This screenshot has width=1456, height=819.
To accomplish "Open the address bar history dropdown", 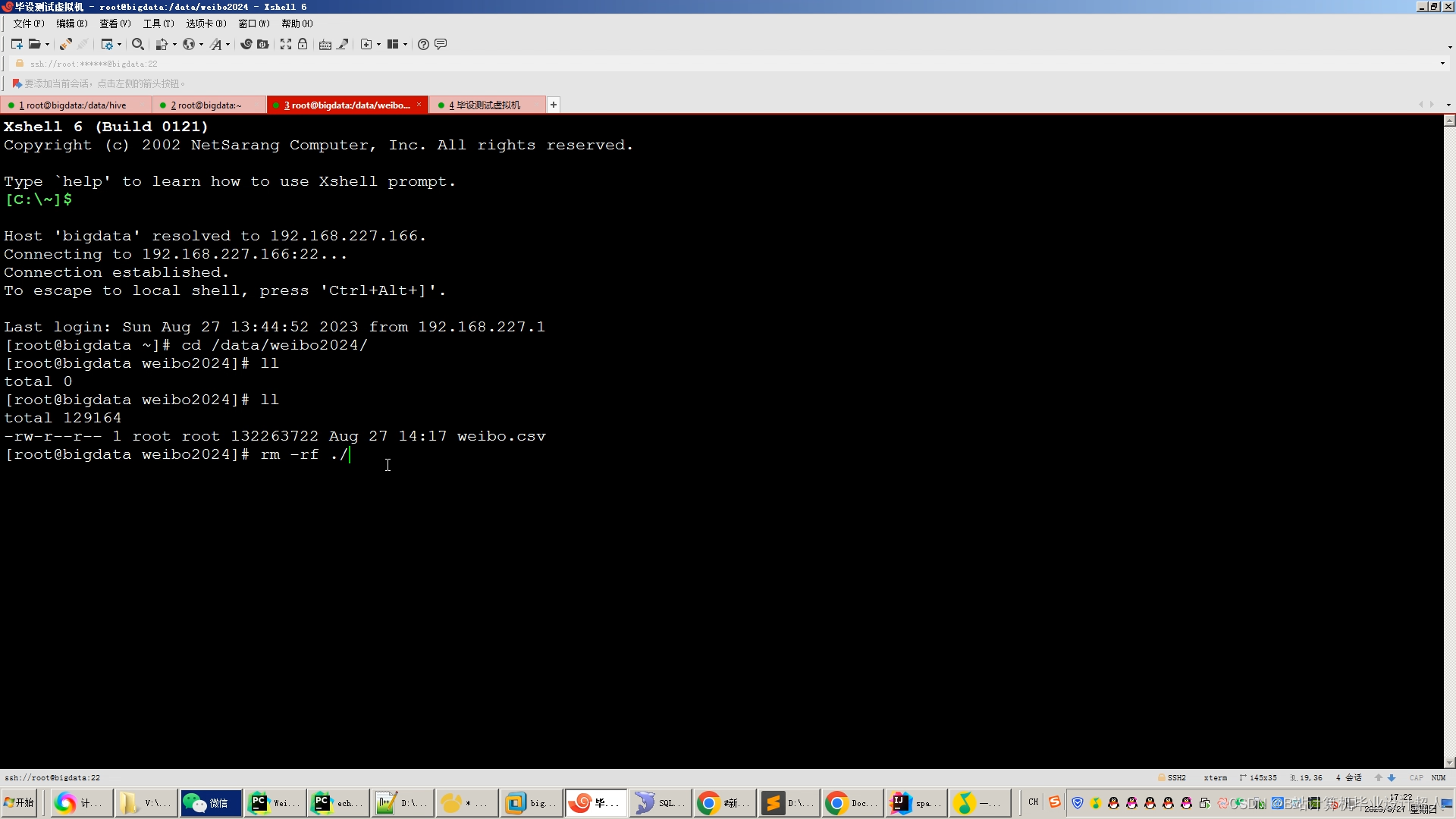I will pos(1442,64).
